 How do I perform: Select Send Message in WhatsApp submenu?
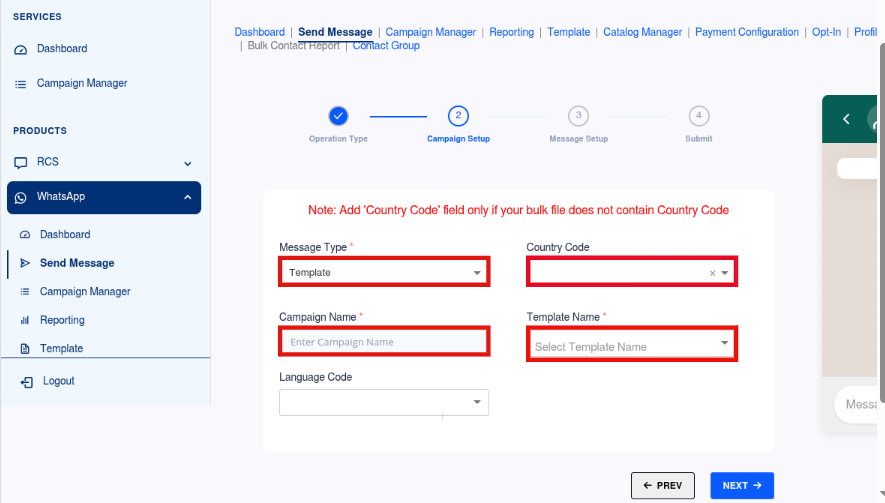point(77,263)
